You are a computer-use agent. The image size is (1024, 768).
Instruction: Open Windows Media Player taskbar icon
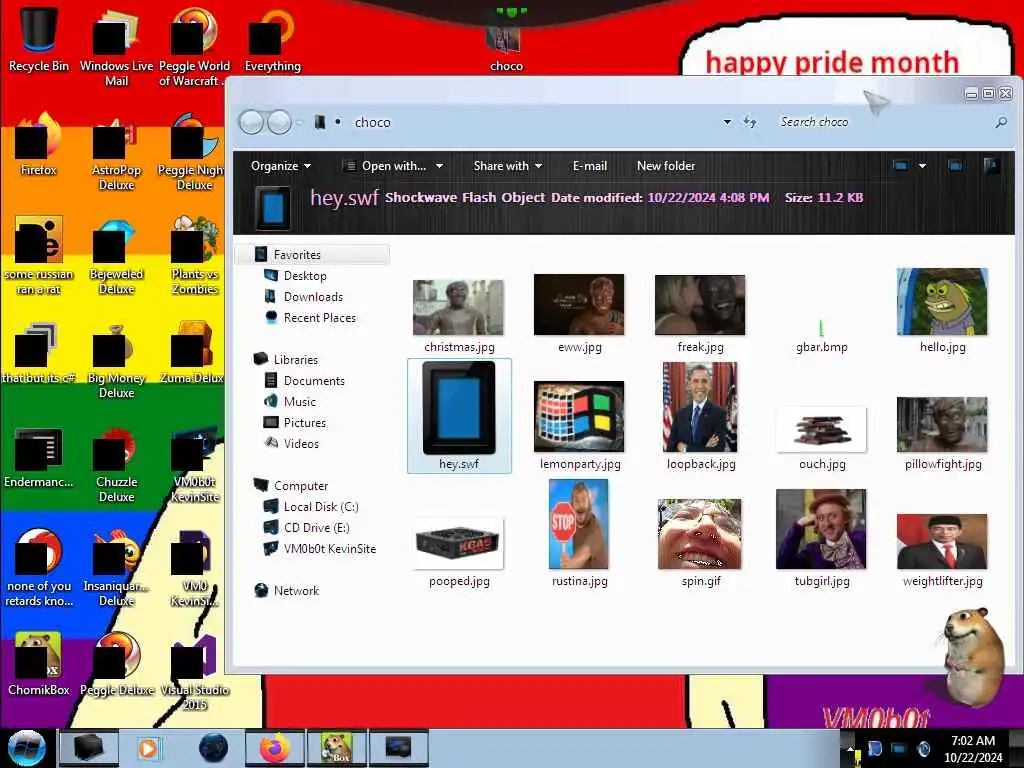click(148, 748)
